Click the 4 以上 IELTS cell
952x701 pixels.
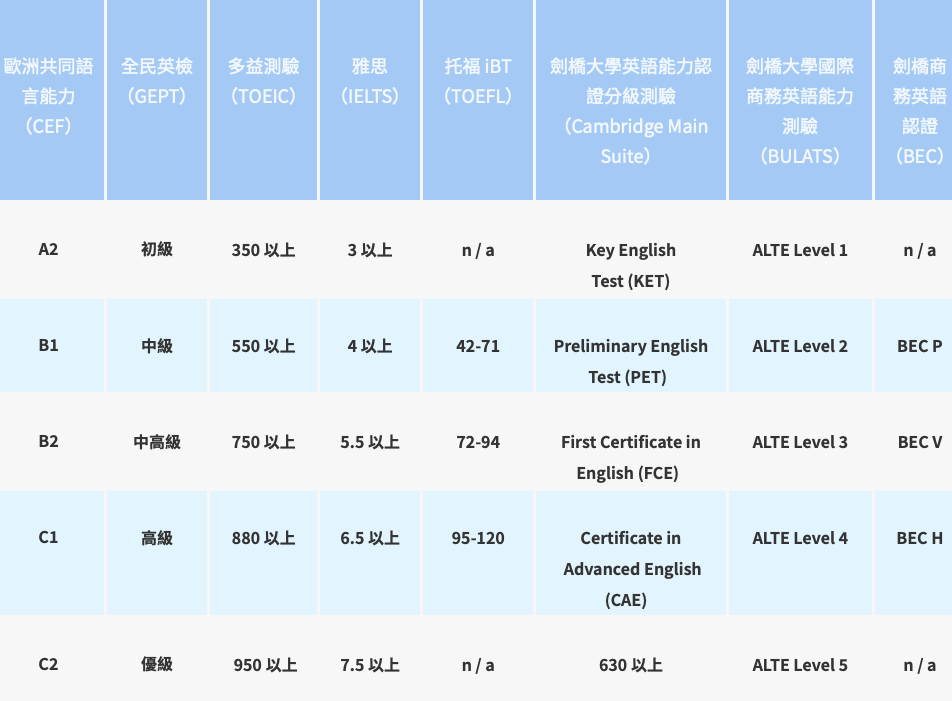click(370, 346)
